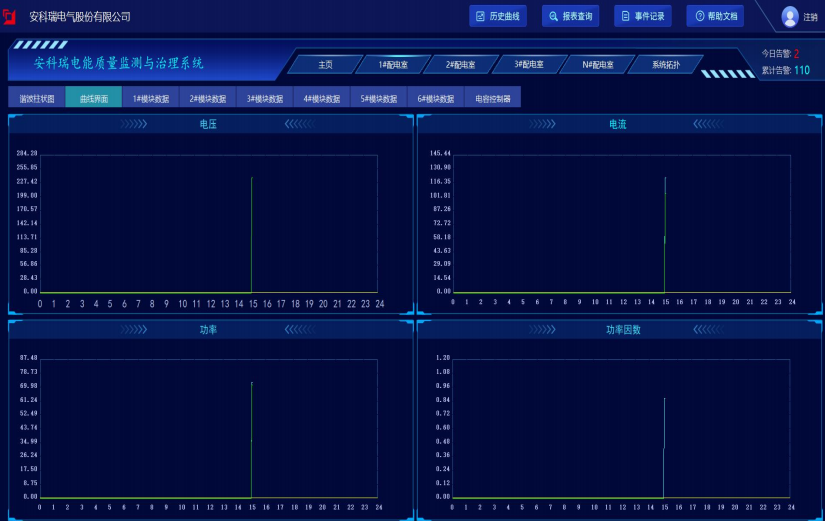
Task: Click 69.98 on power axis
Action: coord(28,386)
